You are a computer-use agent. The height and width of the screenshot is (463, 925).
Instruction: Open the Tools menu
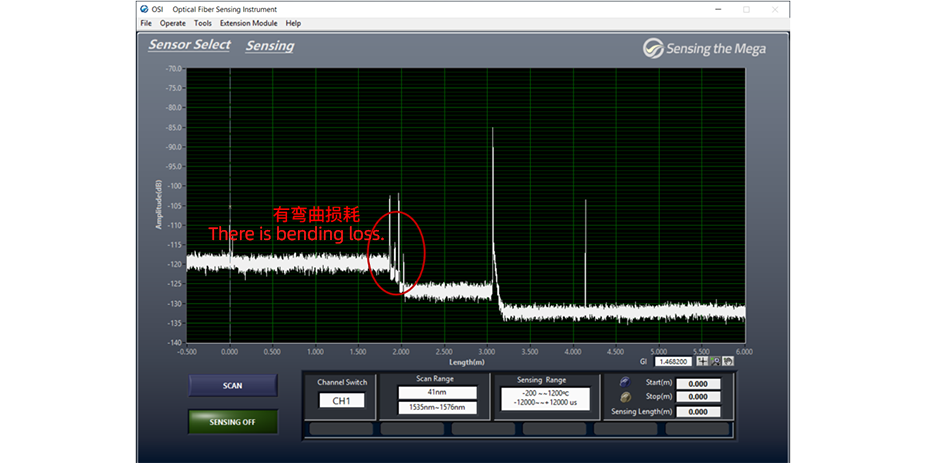point(203,23)
